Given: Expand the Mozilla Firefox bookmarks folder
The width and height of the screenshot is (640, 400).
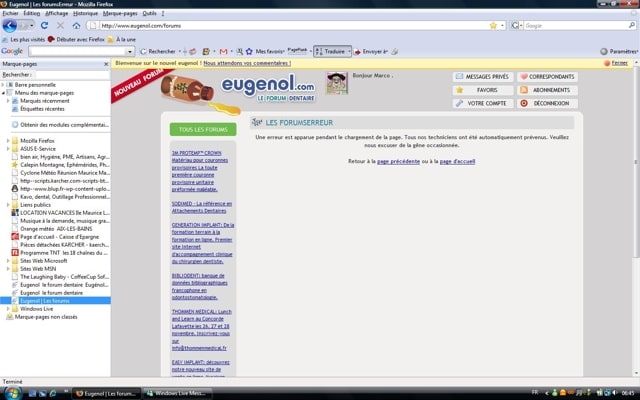Looking at the screenshot, I should tap(8, 141).
